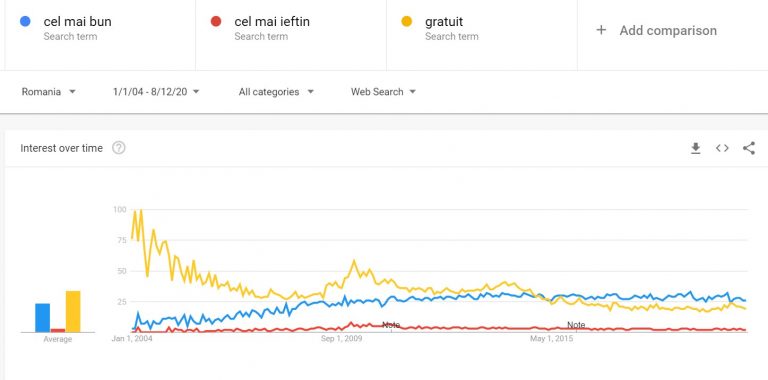Edit the gratuit search term
Viewport: 768px width, 380px height.
coord(444,22)
